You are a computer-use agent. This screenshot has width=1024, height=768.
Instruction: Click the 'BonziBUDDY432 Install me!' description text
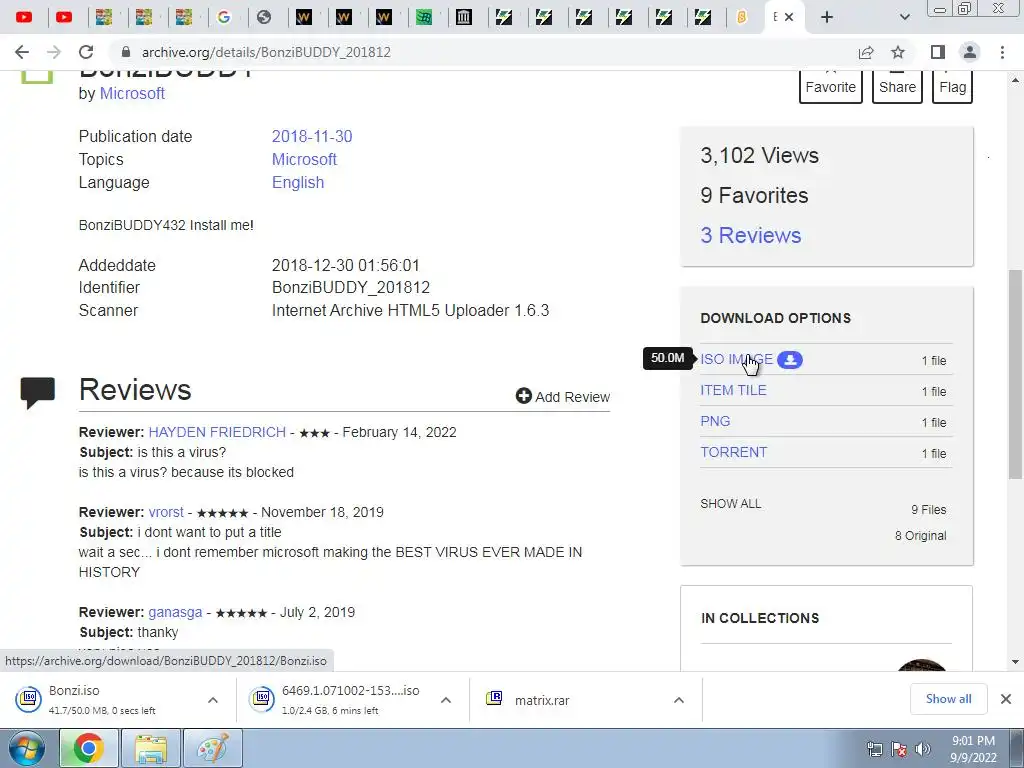click(x=166, y=225)
